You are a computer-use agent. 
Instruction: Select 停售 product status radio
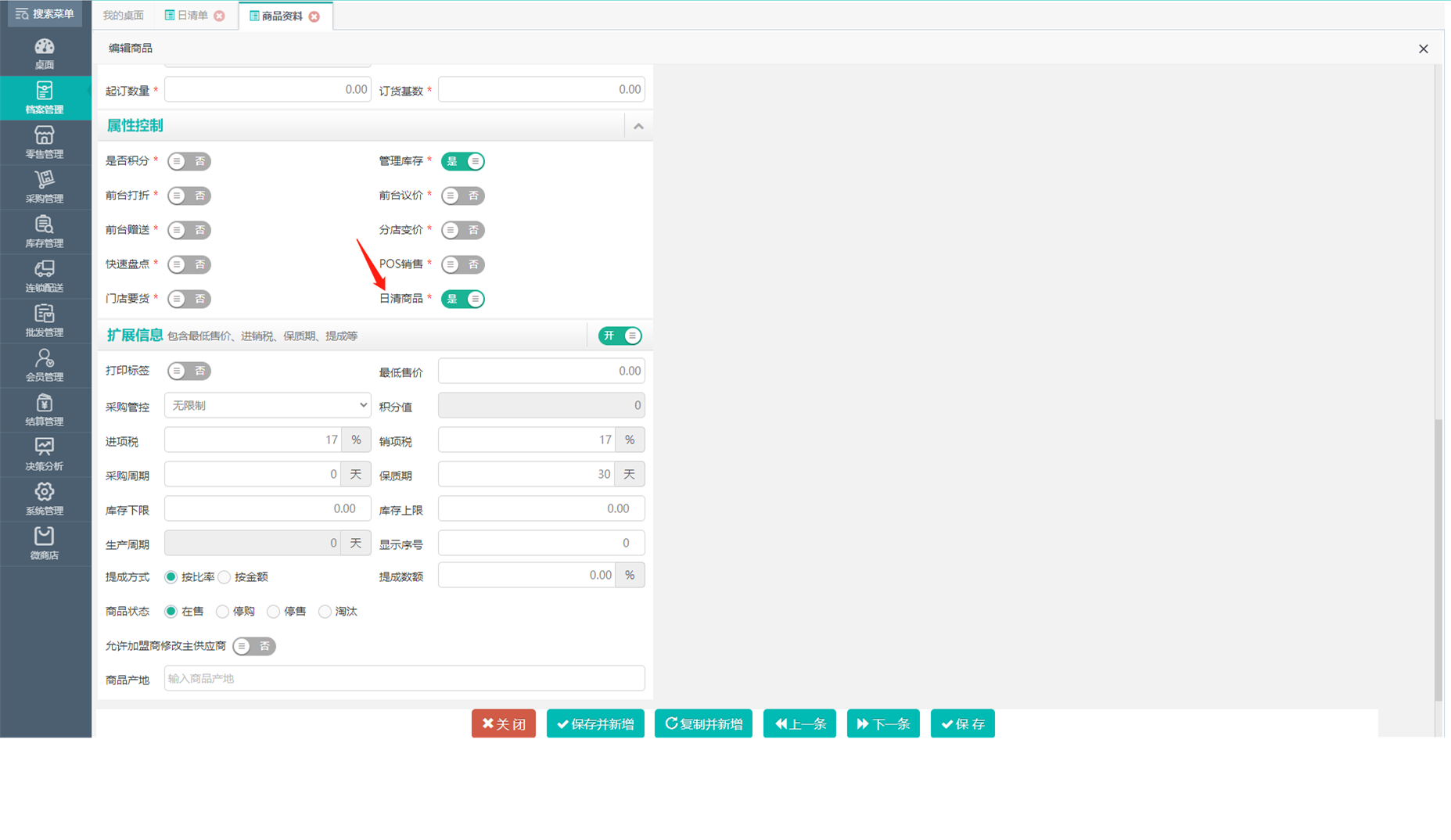[x=273, y=612]
